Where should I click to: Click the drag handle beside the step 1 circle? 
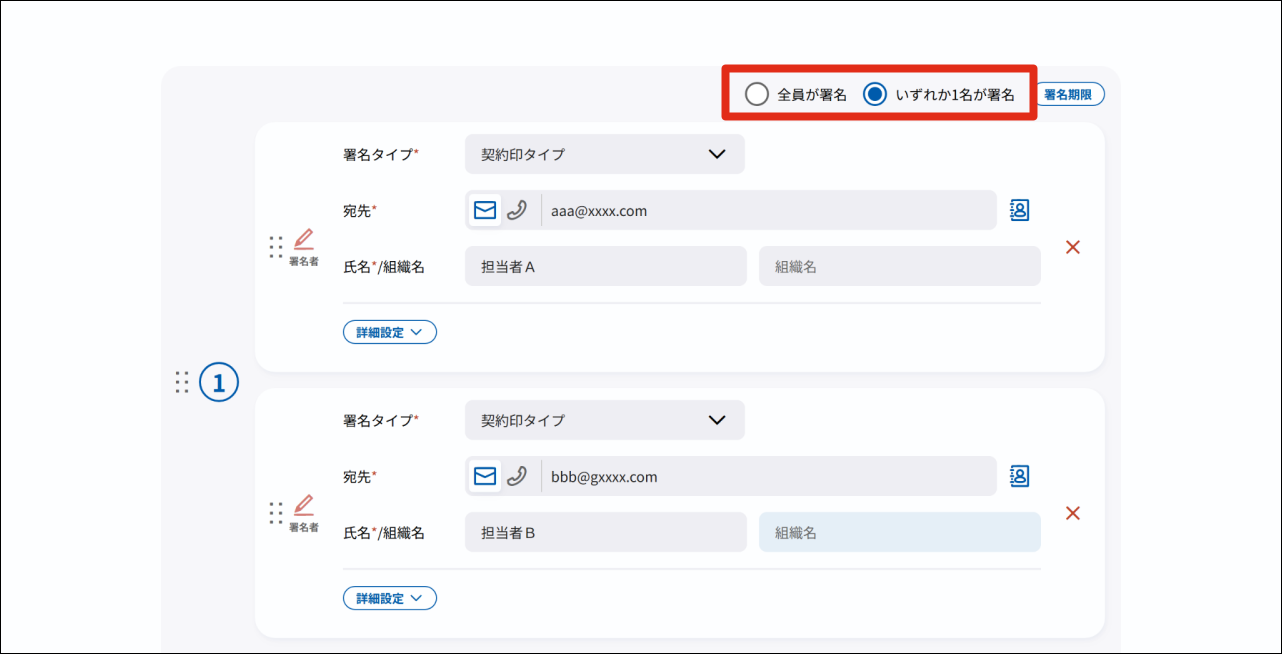182,382
